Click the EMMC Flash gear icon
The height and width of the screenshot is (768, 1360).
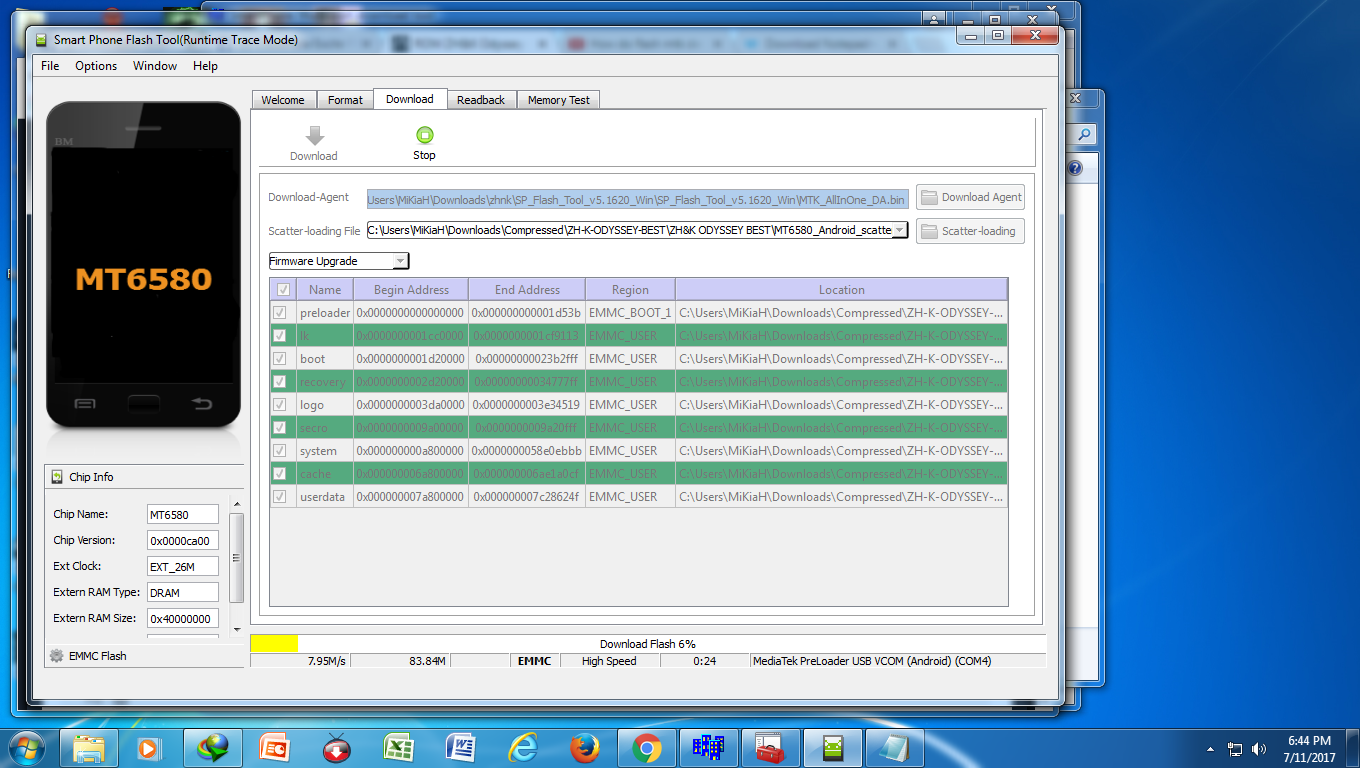56,656
